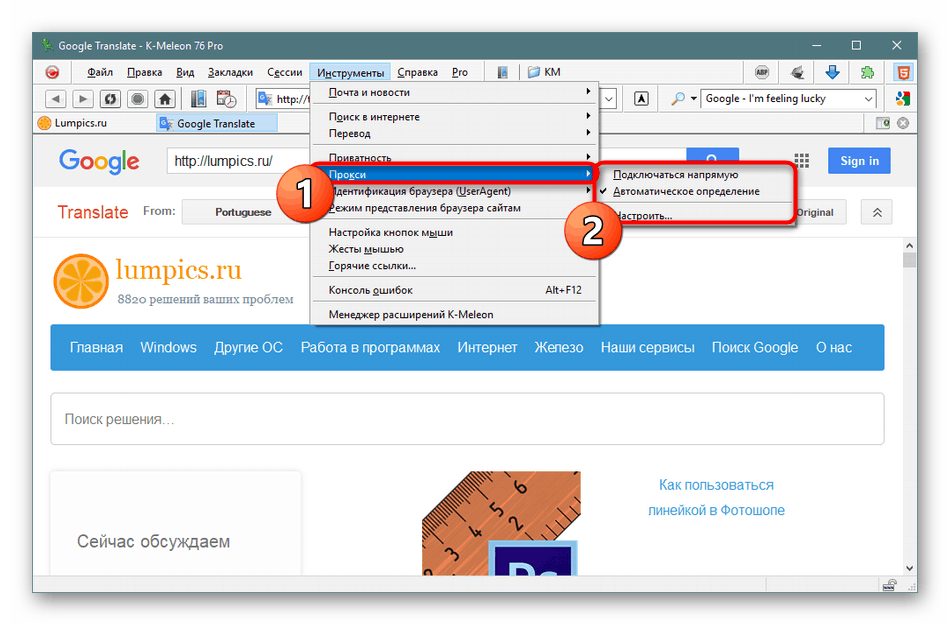Click the red K-Meleon icon left of Файл

tap(53, 72)
